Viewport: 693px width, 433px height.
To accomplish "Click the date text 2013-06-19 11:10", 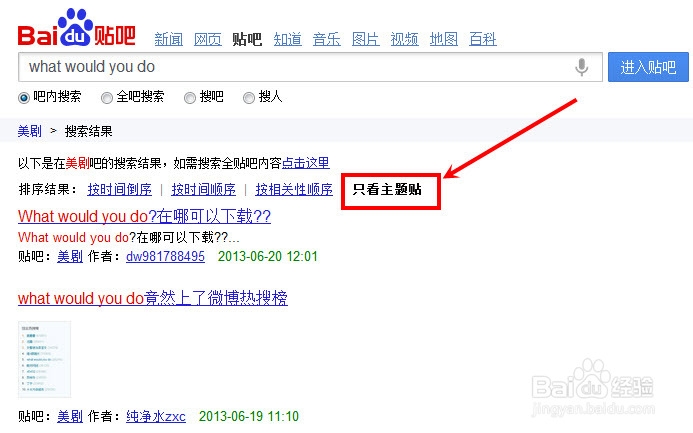I will point(249,416).
